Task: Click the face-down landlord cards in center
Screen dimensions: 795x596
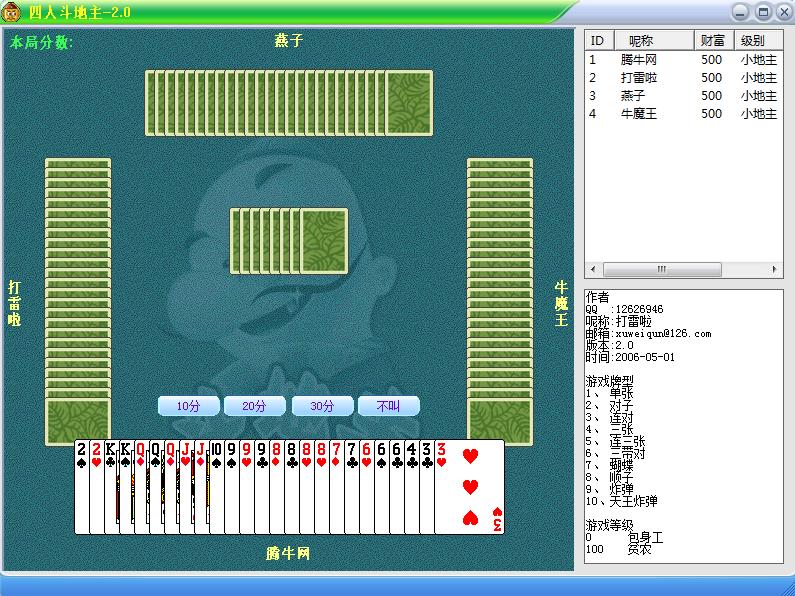Action: pos(289,241)
